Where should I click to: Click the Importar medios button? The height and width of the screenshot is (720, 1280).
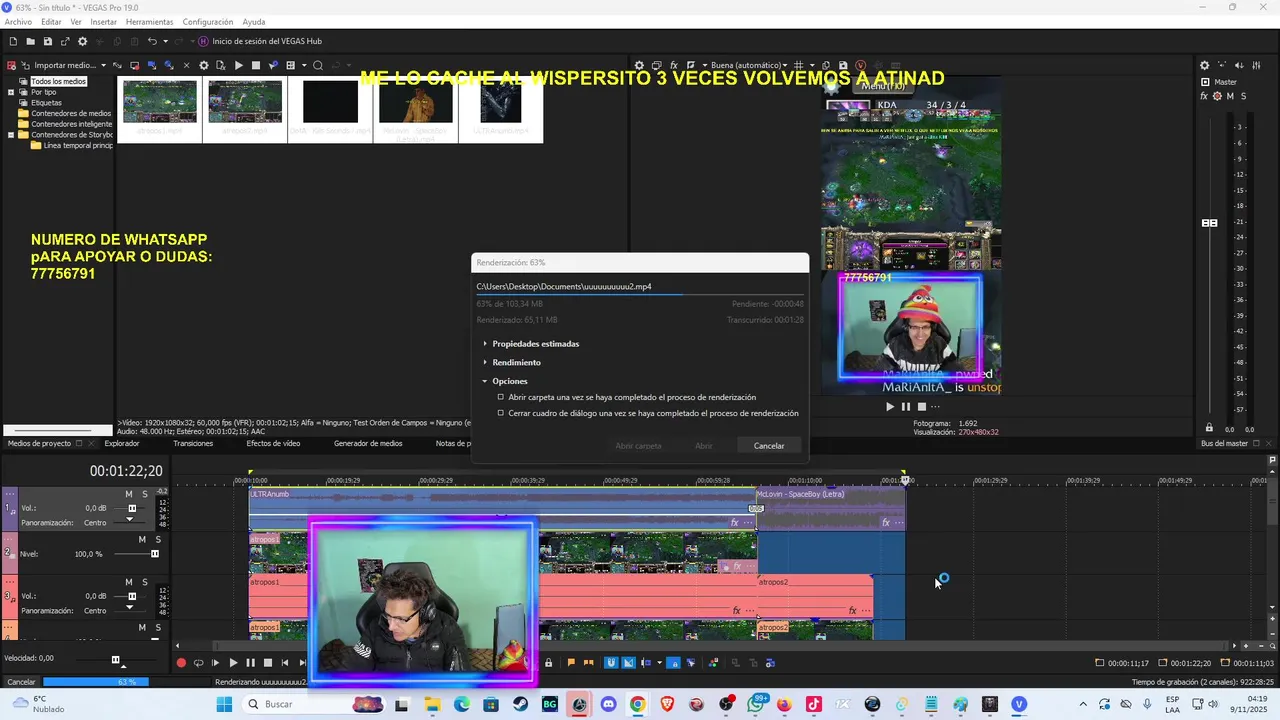click(57, 65)
